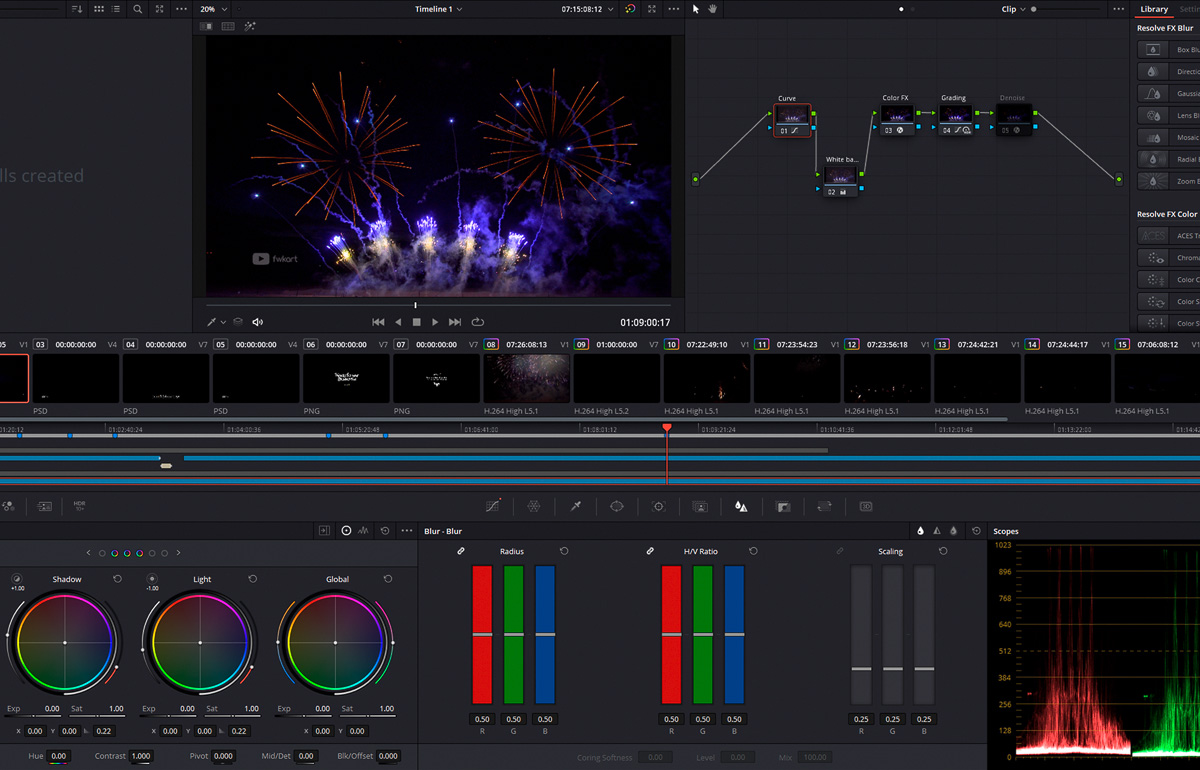Jump to first frame button
The image size is (1200, 770).
tap(378, 322)
